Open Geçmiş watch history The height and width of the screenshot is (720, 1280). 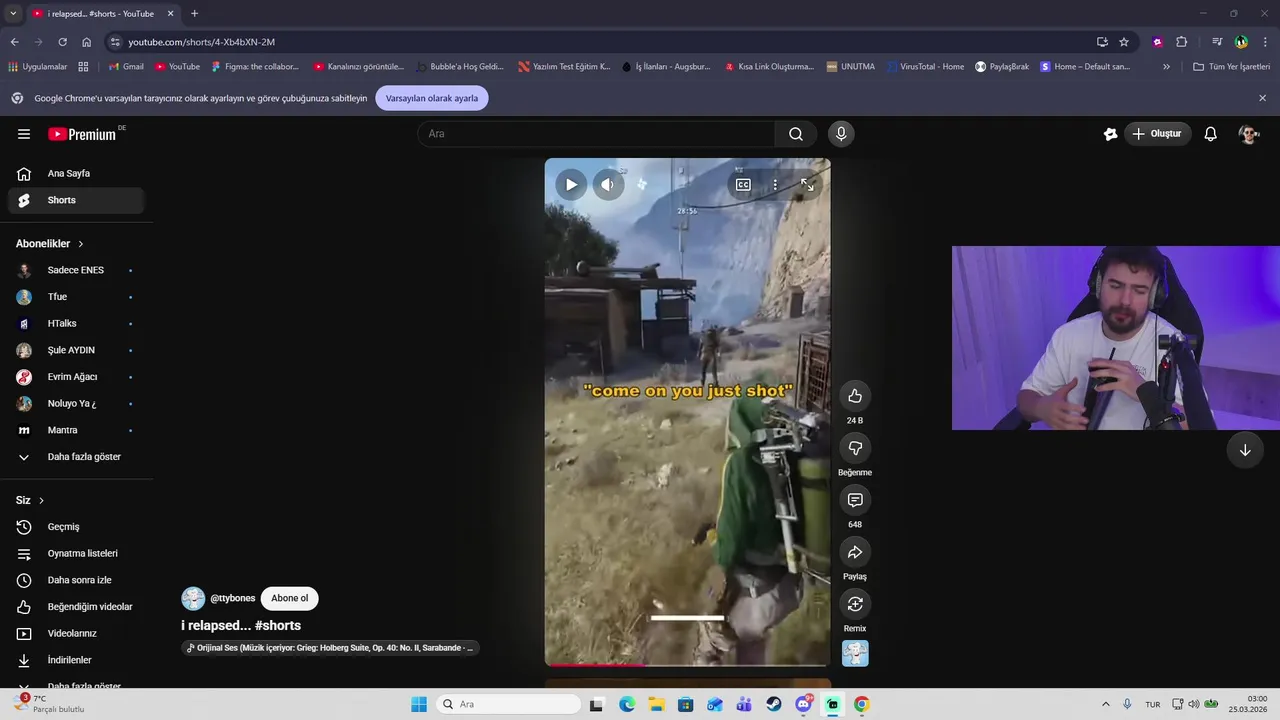pyautogui.click(x=76, y=527)
